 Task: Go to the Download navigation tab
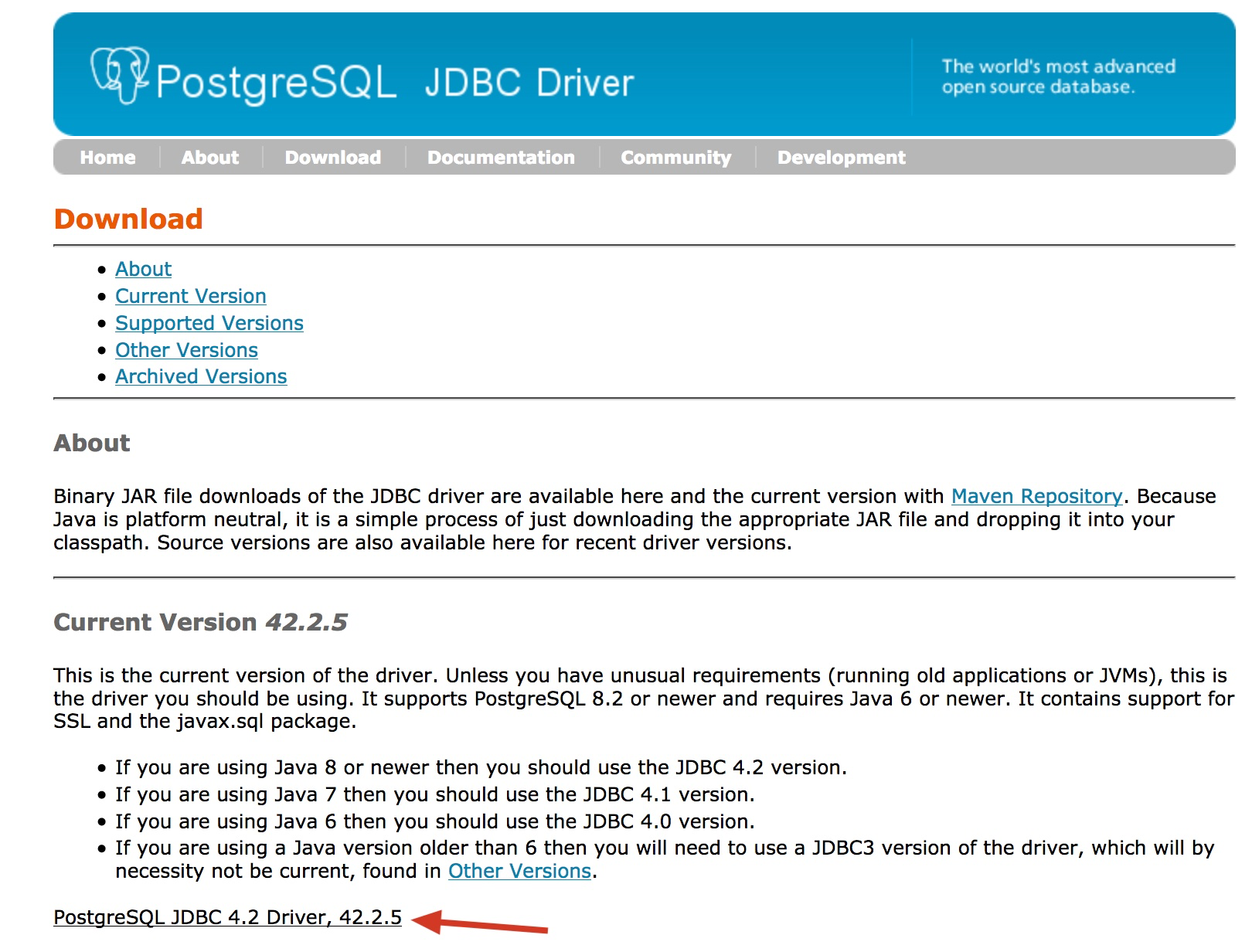333,158
